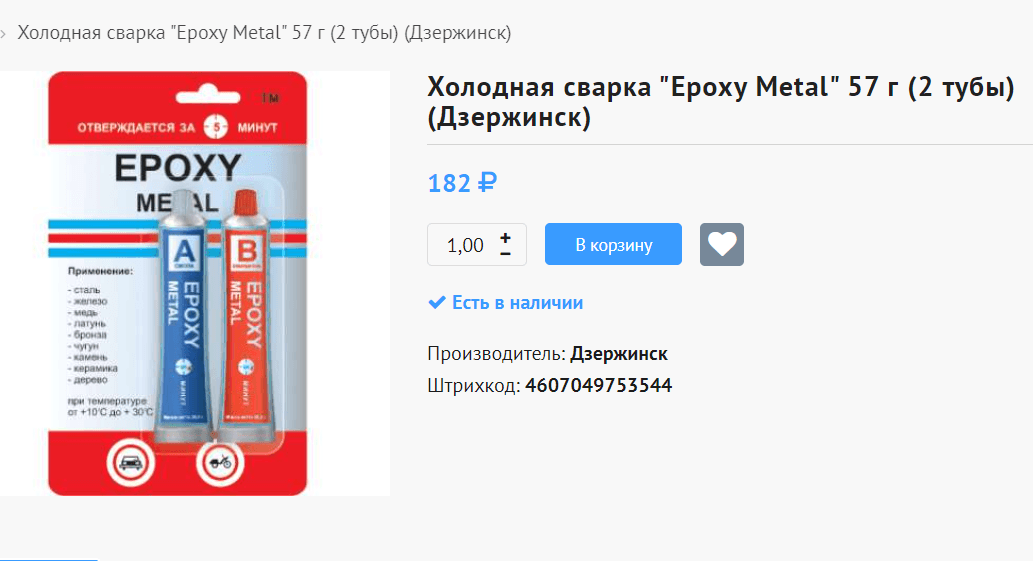Click the 5-minute timer icon on packaging
This screenshot has height=561, width=1033.
point(215,126)
